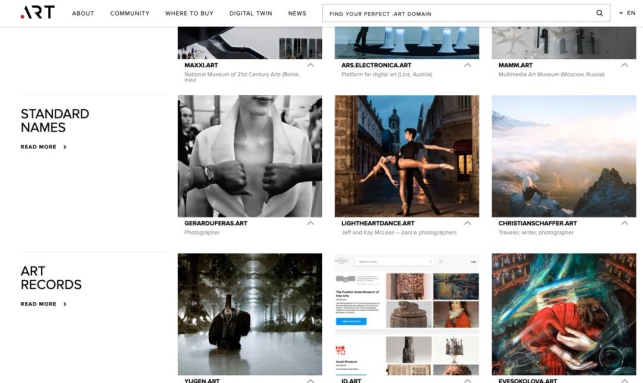Click arrow icon beside Art Records Read More
The image size is (643, 383).
[65, 304]
